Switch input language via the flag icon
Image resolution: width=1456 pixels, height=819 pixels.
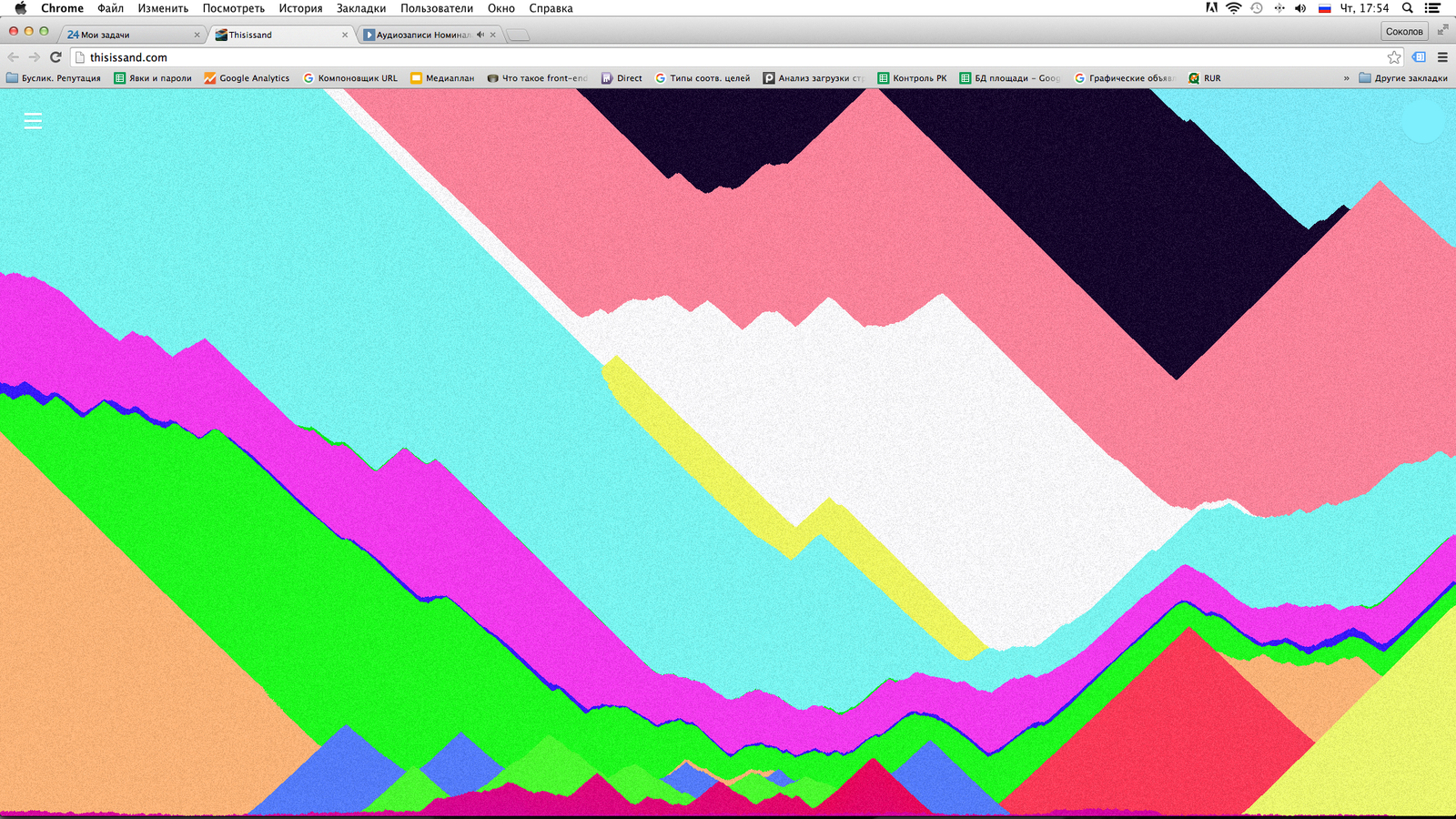(x=1325, y=8)
